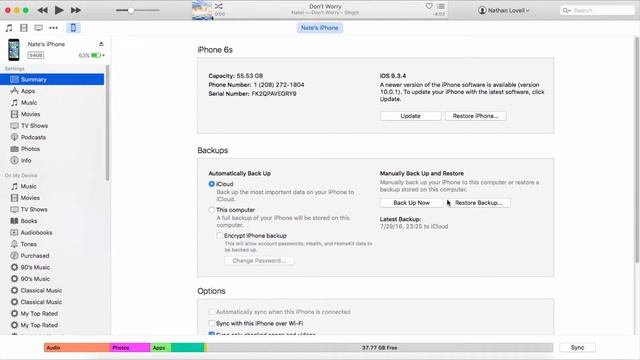This screenshot has height=360, width=640.
Task: Open the more media types ellipsis menu
Action: click(53, 28)
